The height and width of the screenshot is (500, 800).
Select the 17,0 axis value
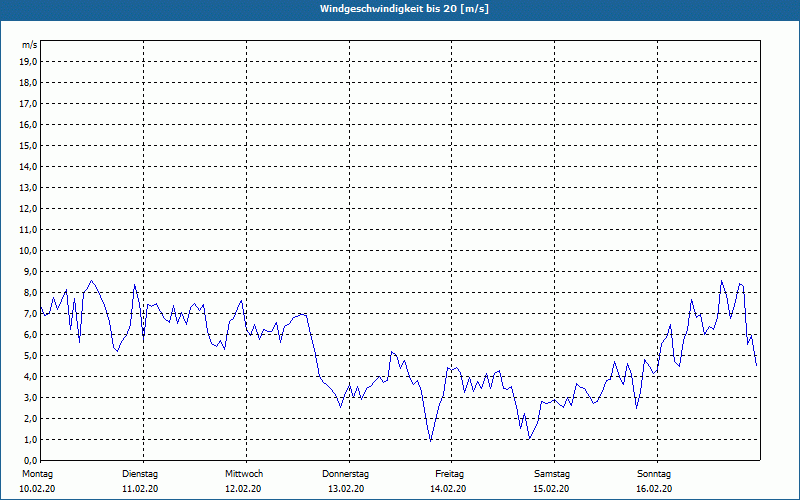coord(28,104)
